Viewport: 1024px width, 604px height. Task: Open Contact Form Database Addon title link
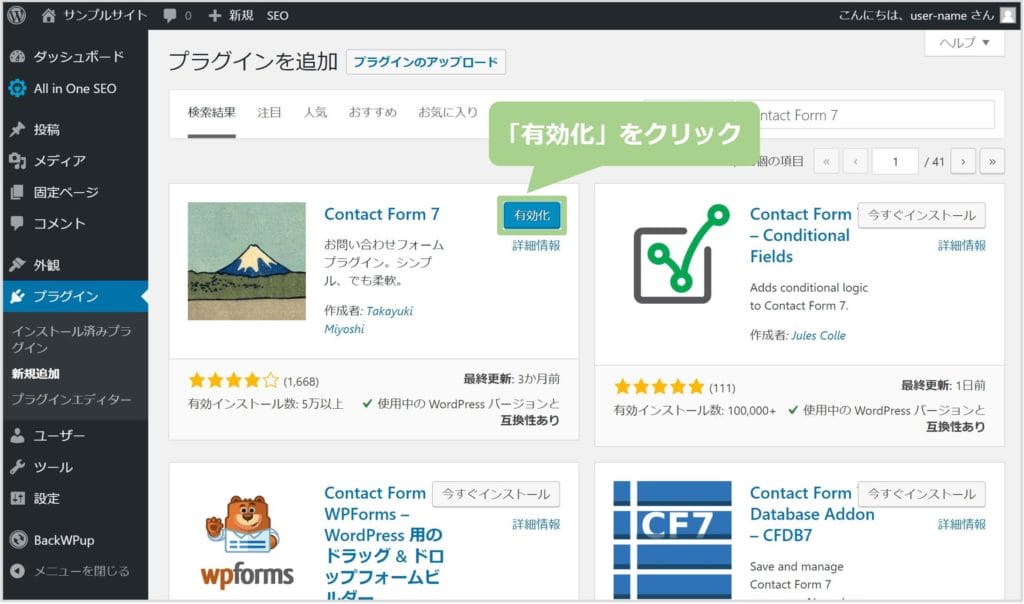812,515
